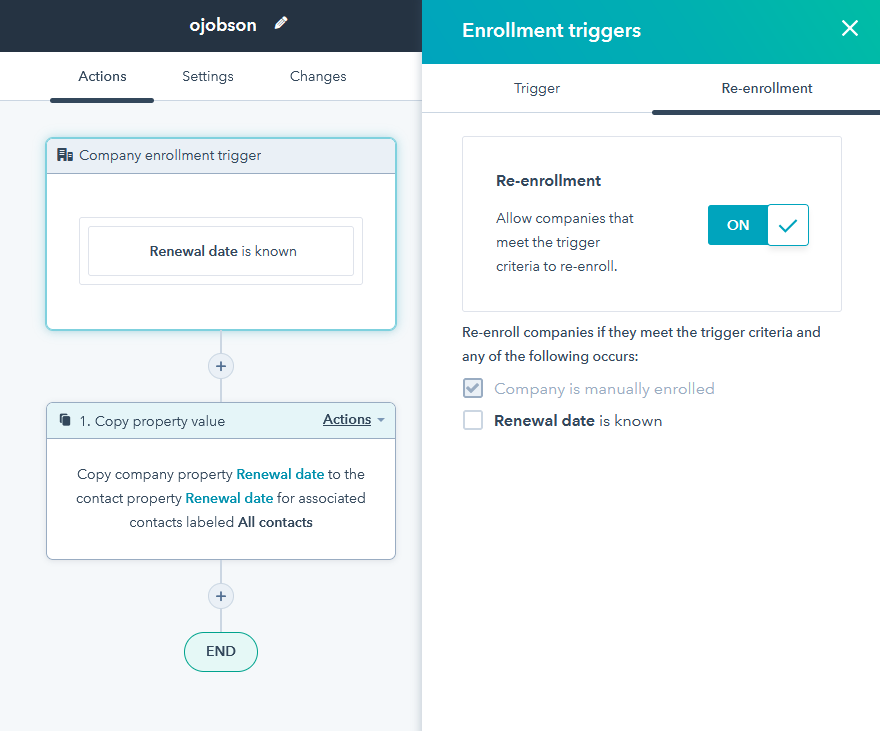Open the Actions dropdown on the action card
Screen dimensions: 880x731
point(347,420)
